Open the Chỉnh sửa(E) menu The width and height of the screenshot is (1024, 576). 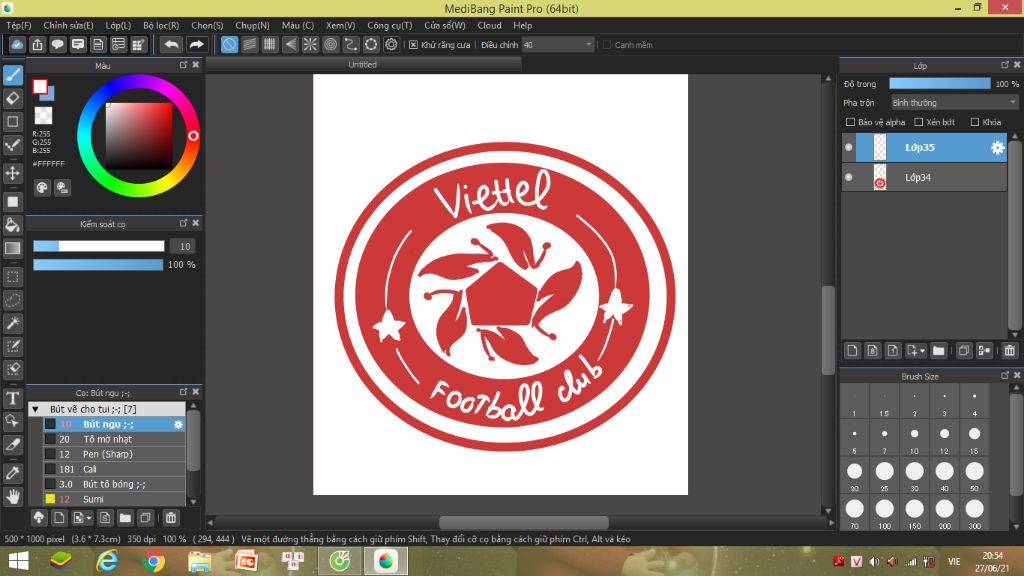pos(69,25)
